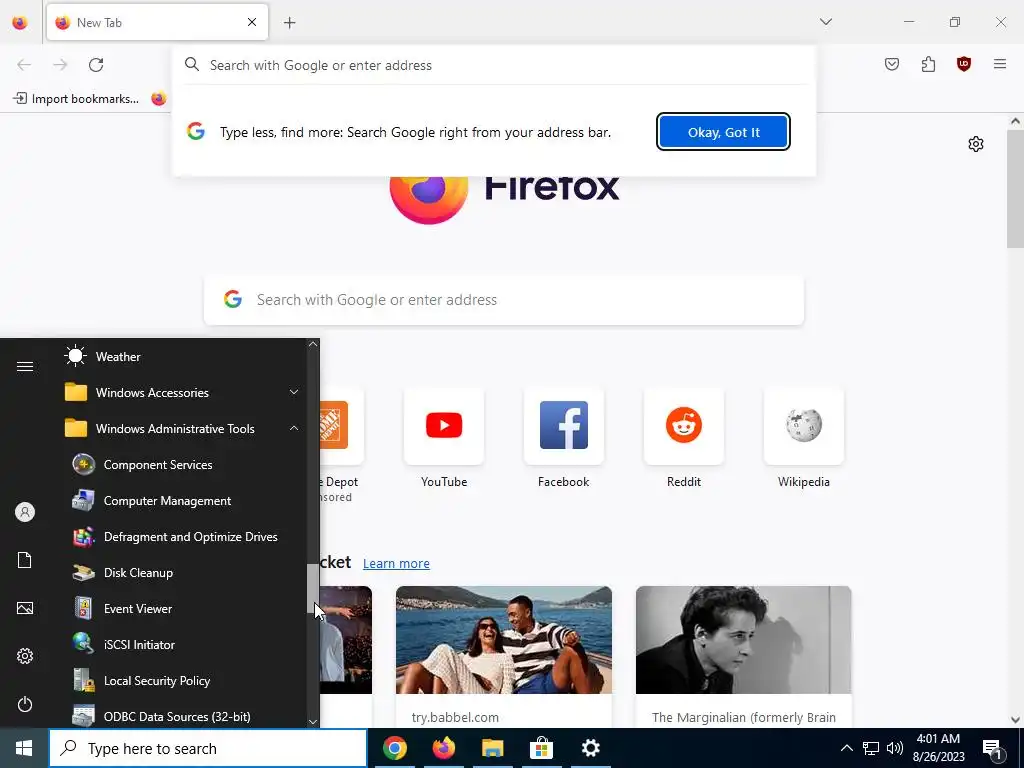Open Google Chrome from the taskbar
The width and height of the screenshot is (1024, 768).
[x=394, y=748]
